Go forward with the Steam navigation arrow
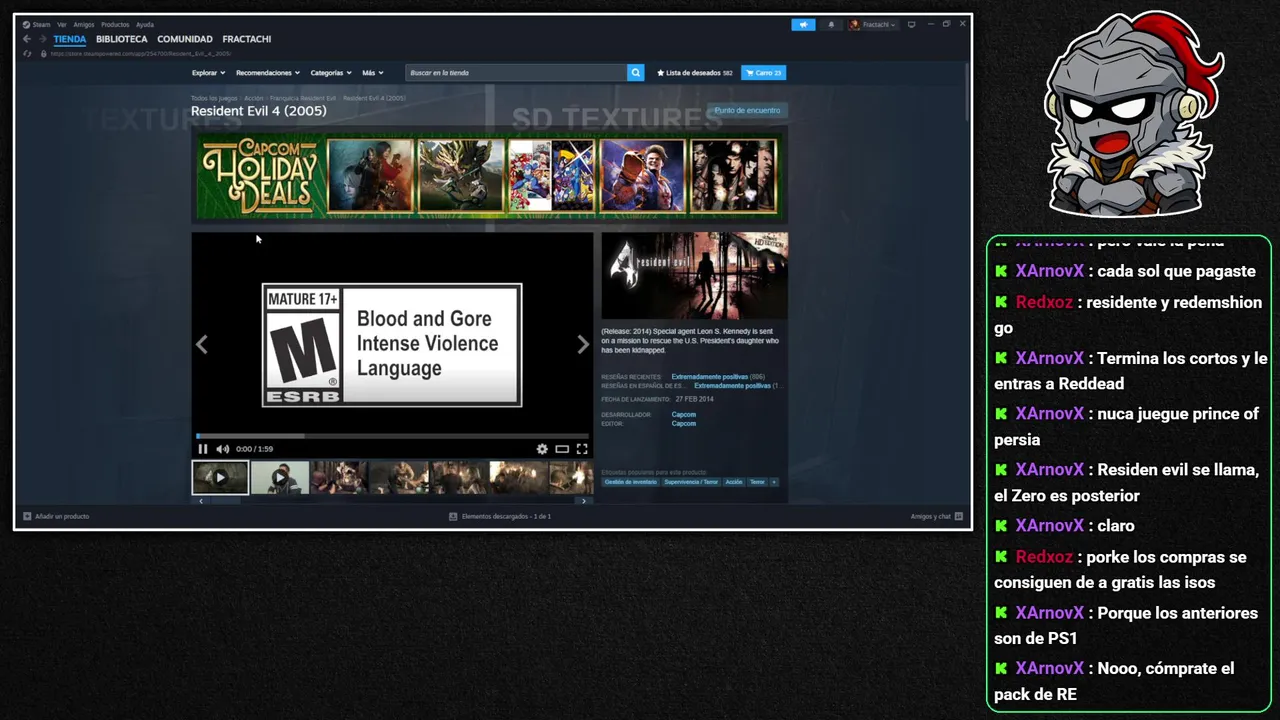The width and height of the screenshot is (1280, 720). click(x=42, y=39)
